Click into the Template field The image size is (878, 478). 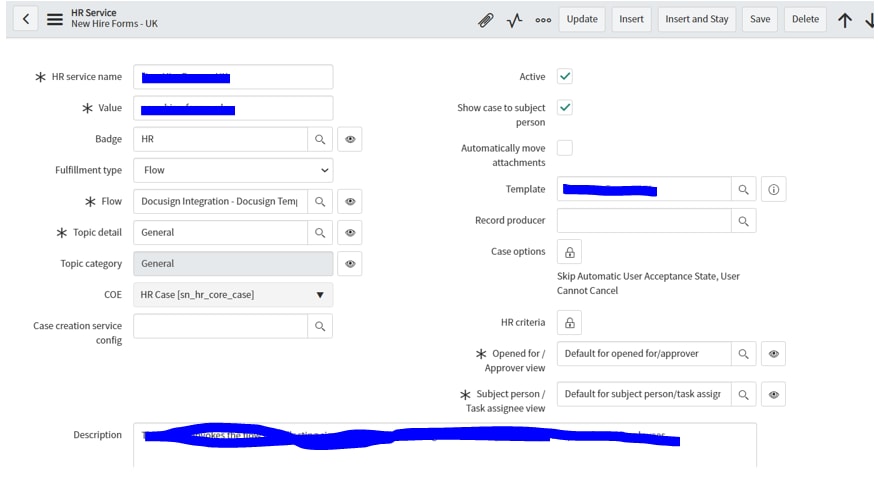pos(644,190)
